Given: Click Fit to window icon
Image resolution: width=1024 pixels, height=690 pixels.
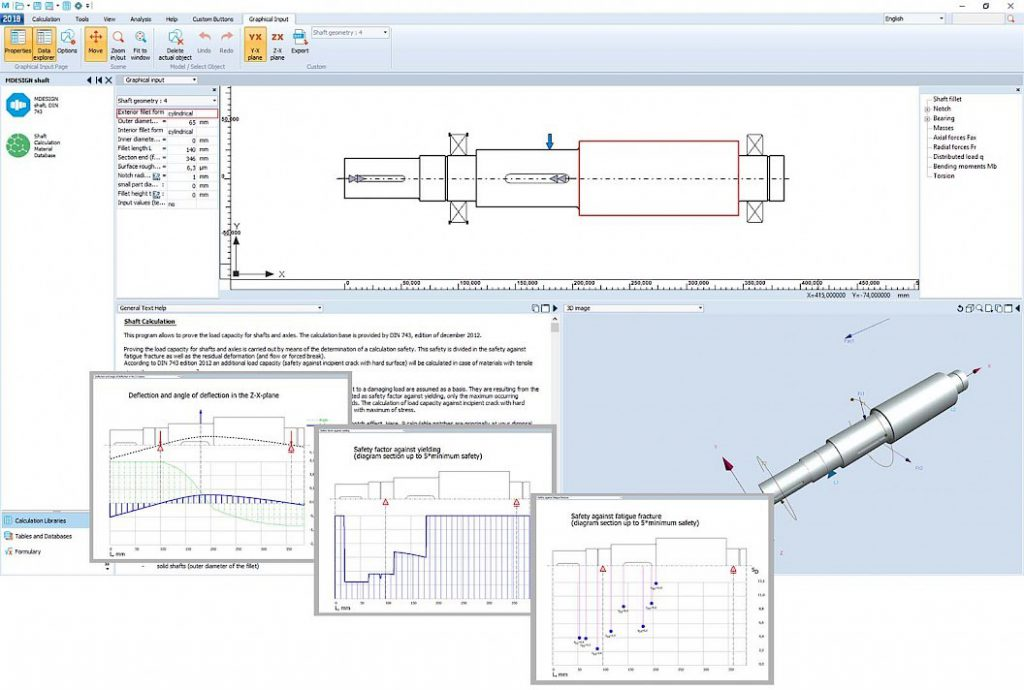Looking at the screenshot, I should point(140,42).
